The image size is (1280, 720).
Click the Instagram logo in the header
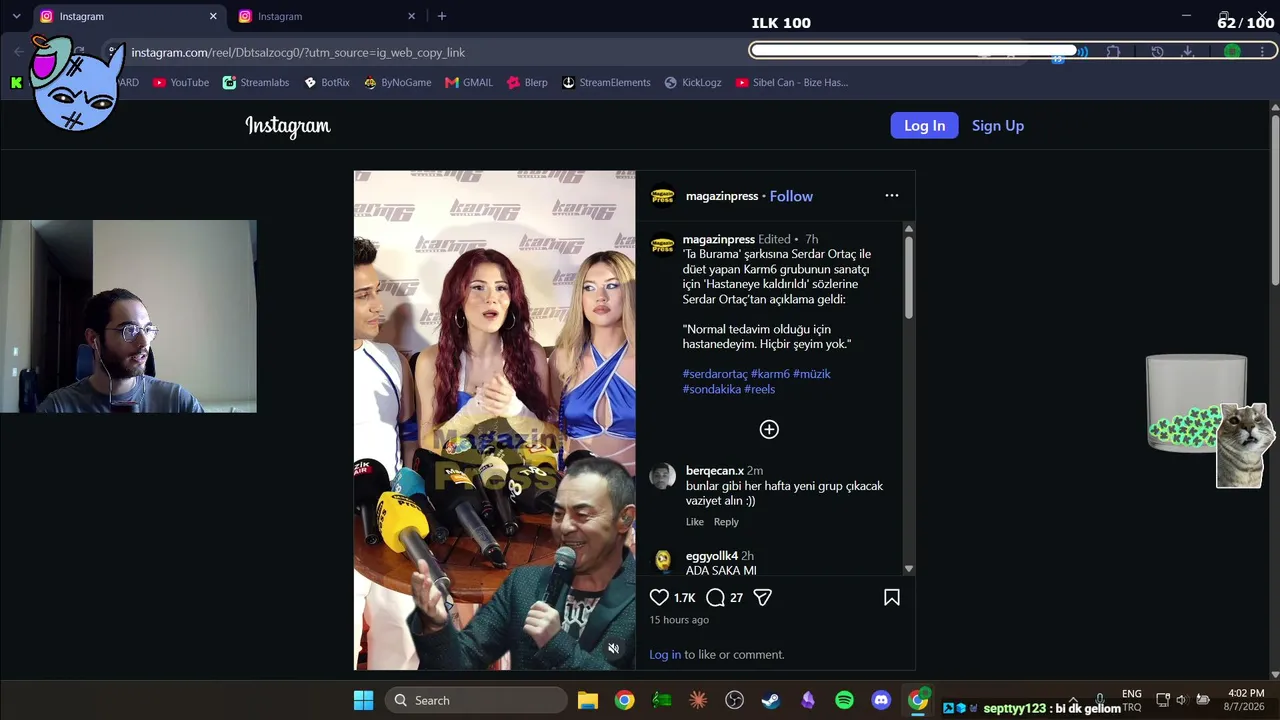pyautogui.click(x=288, y=126)
